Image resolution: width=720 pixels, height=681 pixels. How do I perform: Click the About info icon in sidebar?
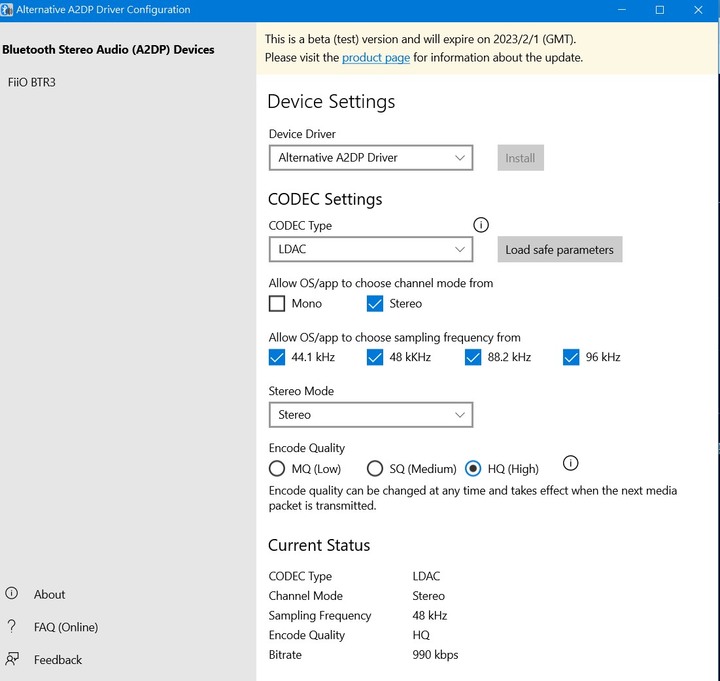(x=11, y=593)
